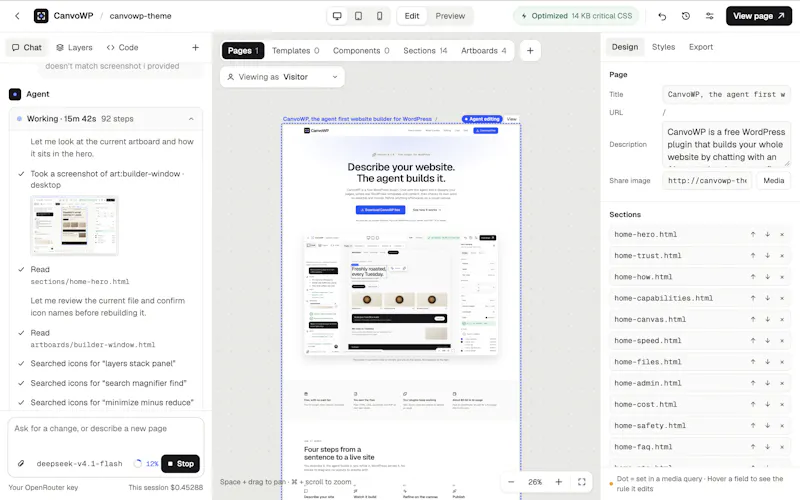Viewport: 800px width, 500px height.
Task: Select the Components tab
Action: (x=361, y=51)
